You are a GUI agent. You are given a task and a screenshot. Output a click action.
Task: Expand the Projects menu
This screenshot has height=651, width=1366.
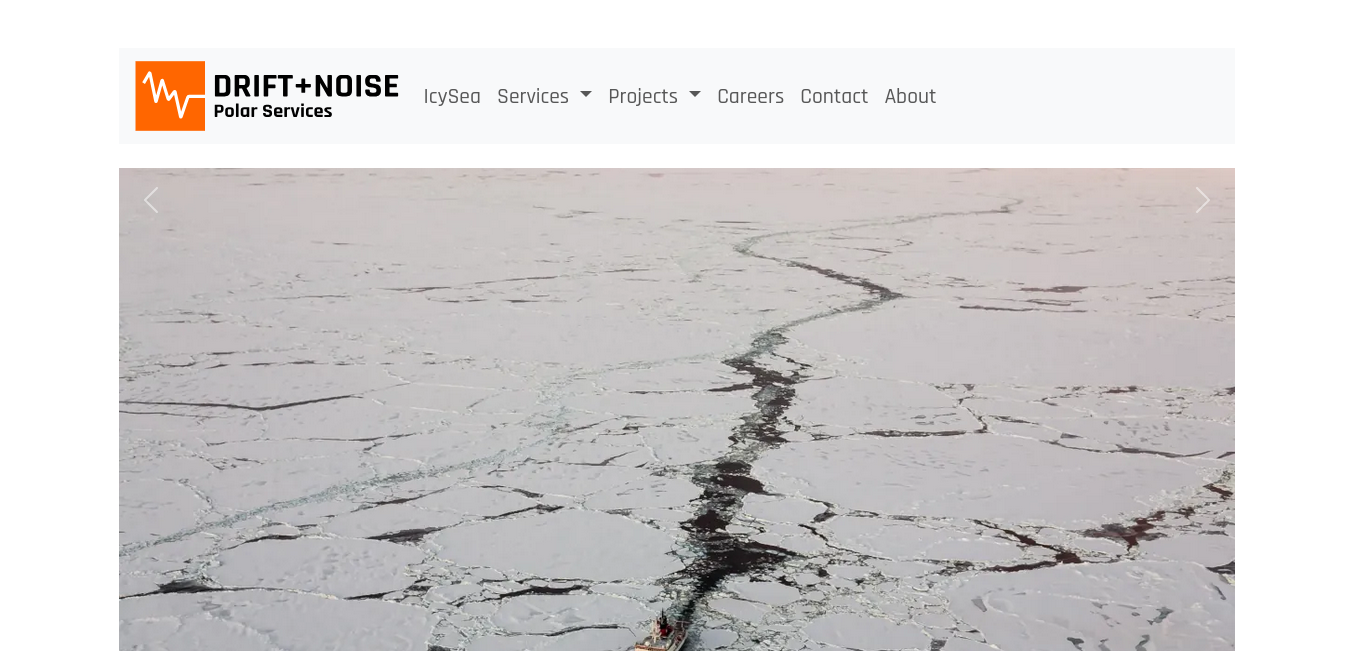(654, 96)
